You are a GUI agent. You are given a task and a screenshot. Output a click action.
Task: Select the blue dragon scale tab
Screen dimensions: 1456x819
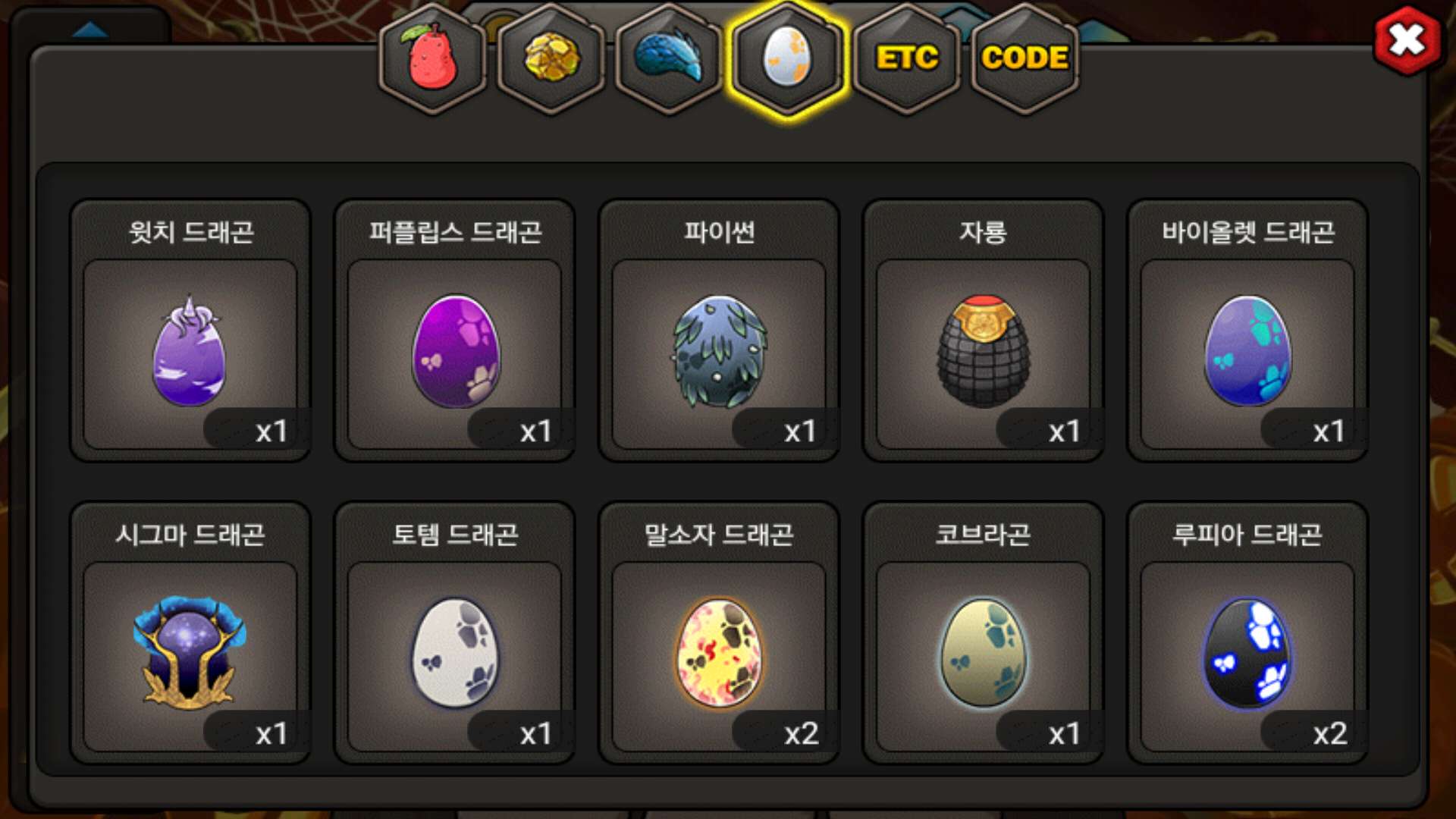[669, 58]
